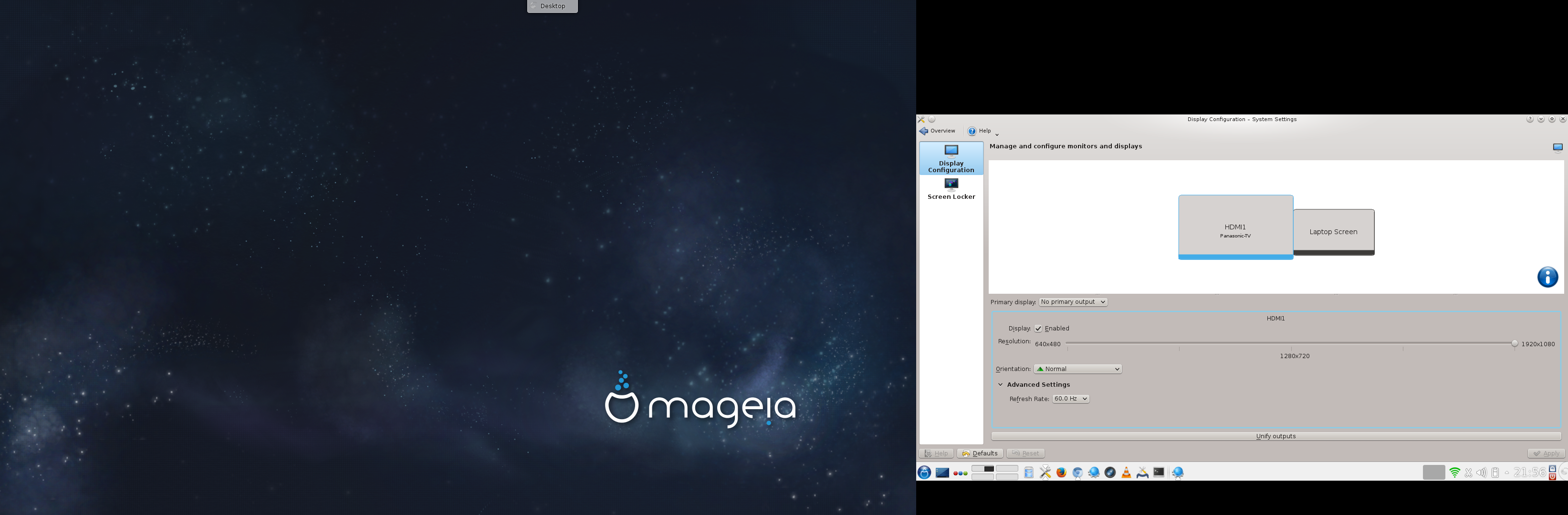This screenshot has height=515, width=1568.
Task: Click the Unify outputs button
Action: [x=1276, y=437]
